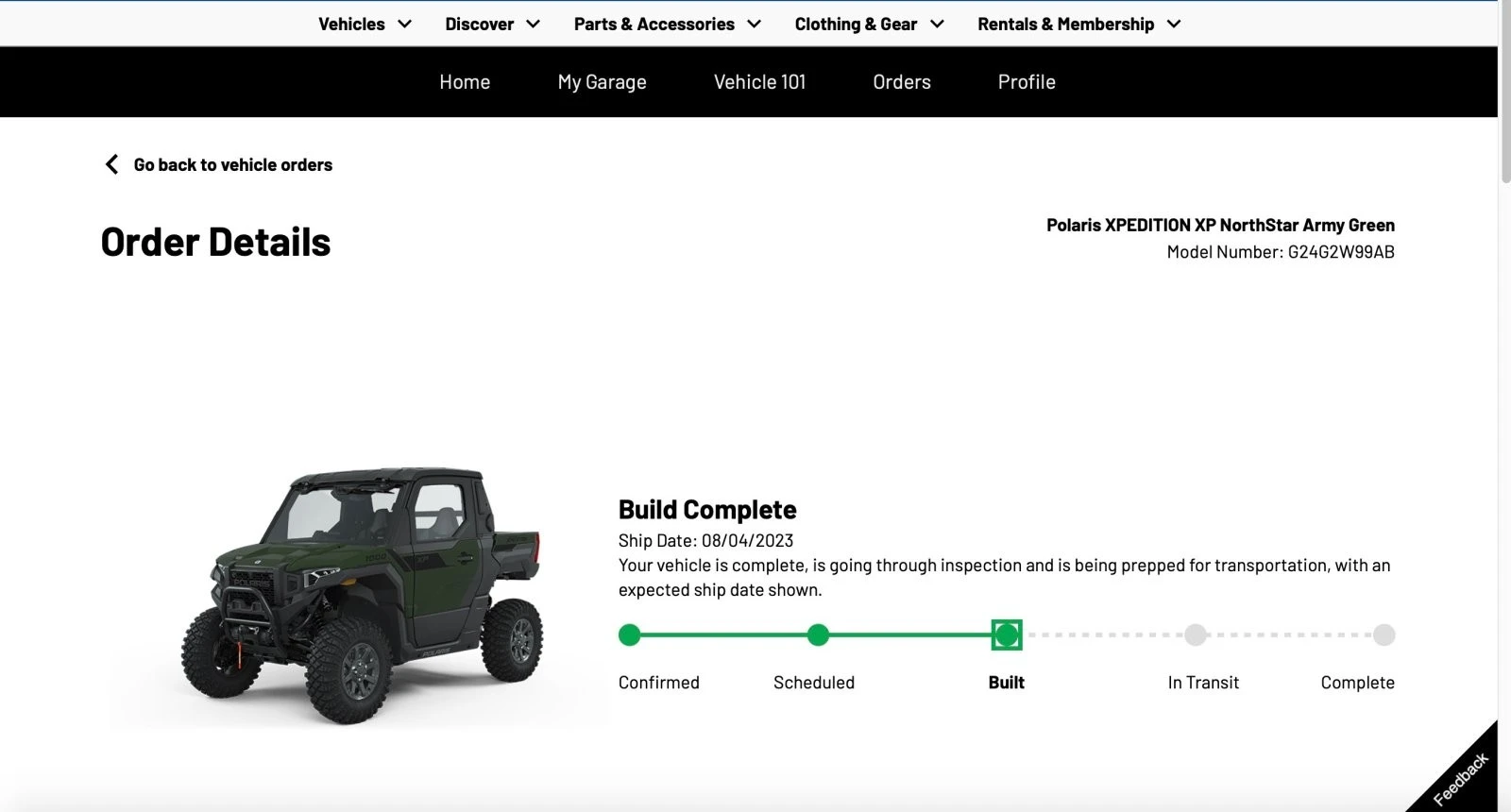
Task: Switch to Vehicle 101 tab
Action: [x=759, y=82]
